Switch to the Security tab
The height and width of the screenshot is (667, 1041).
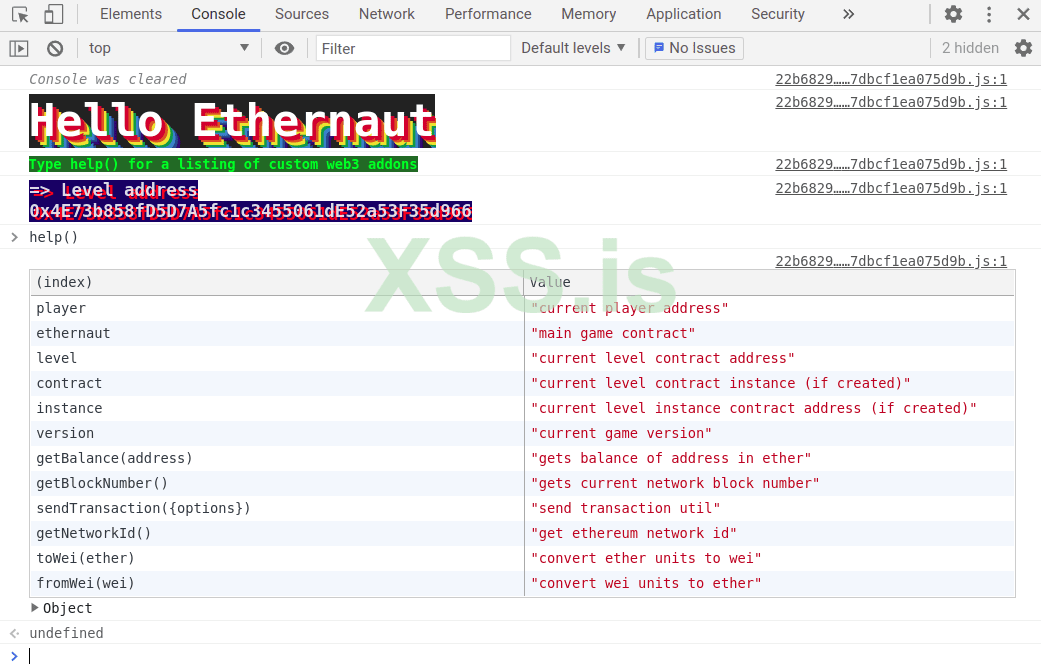point(778,14)
